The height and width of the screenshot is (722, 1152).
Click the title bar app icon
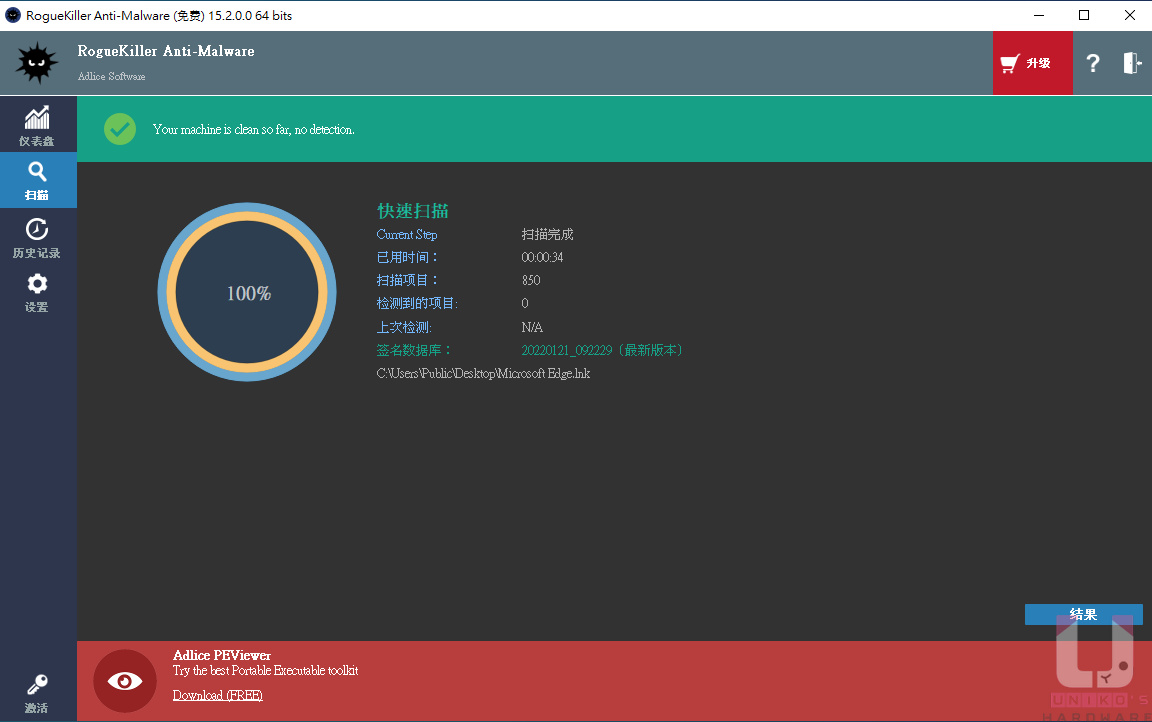pyautogui.click(x=12, y=15)
